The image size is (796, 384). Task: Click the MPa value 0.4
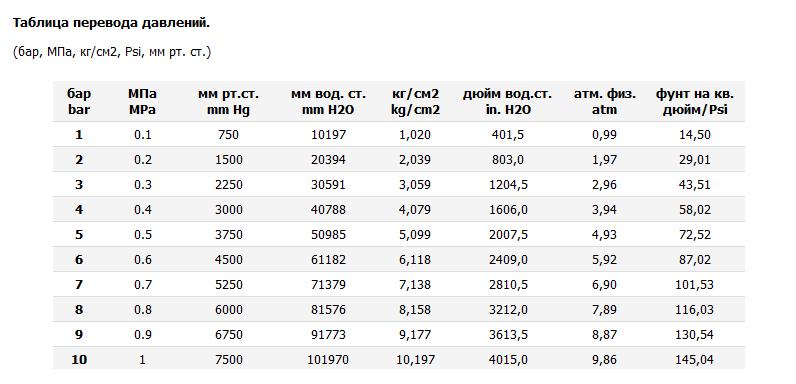142,210
